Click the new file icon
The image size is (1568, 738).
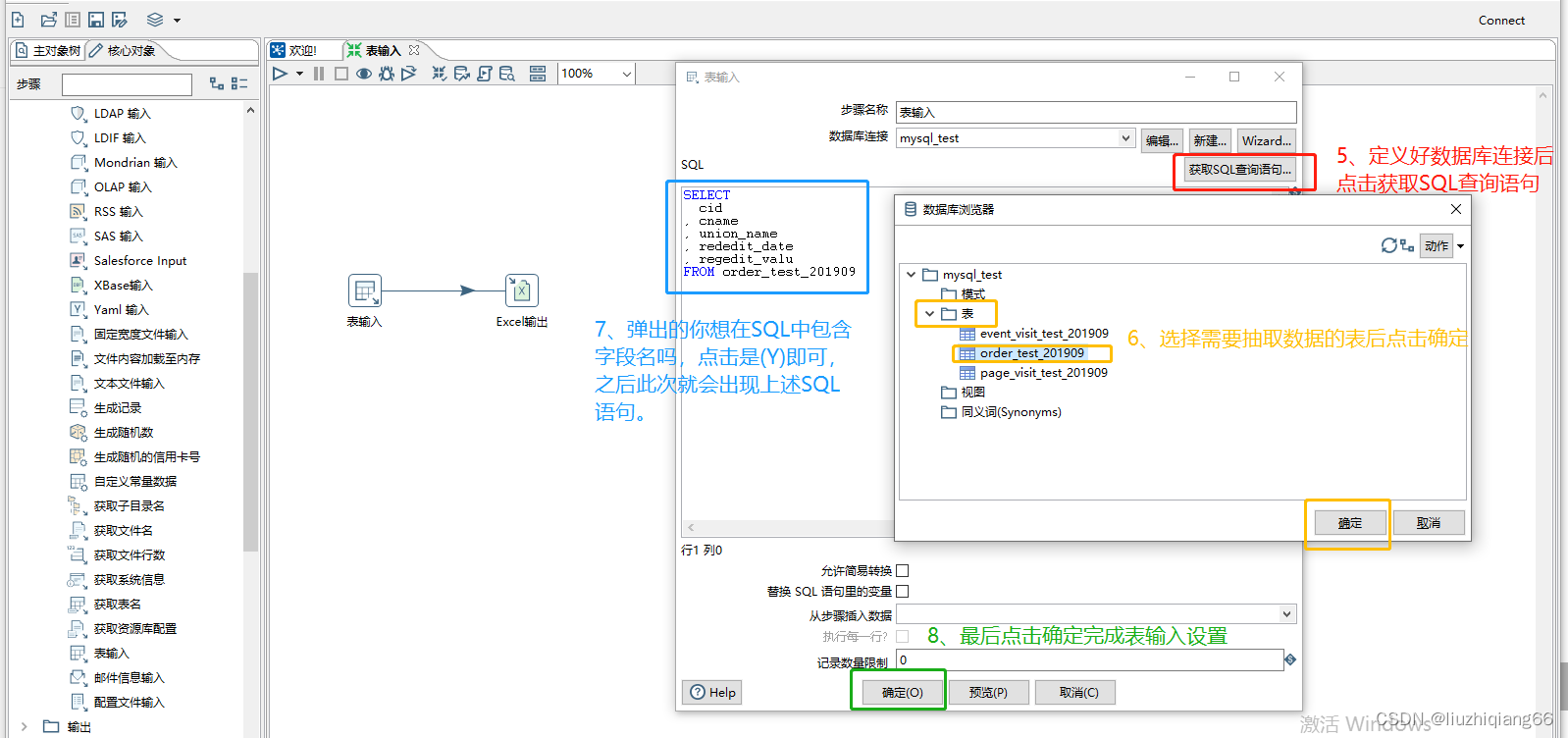[x=18, y=20]
